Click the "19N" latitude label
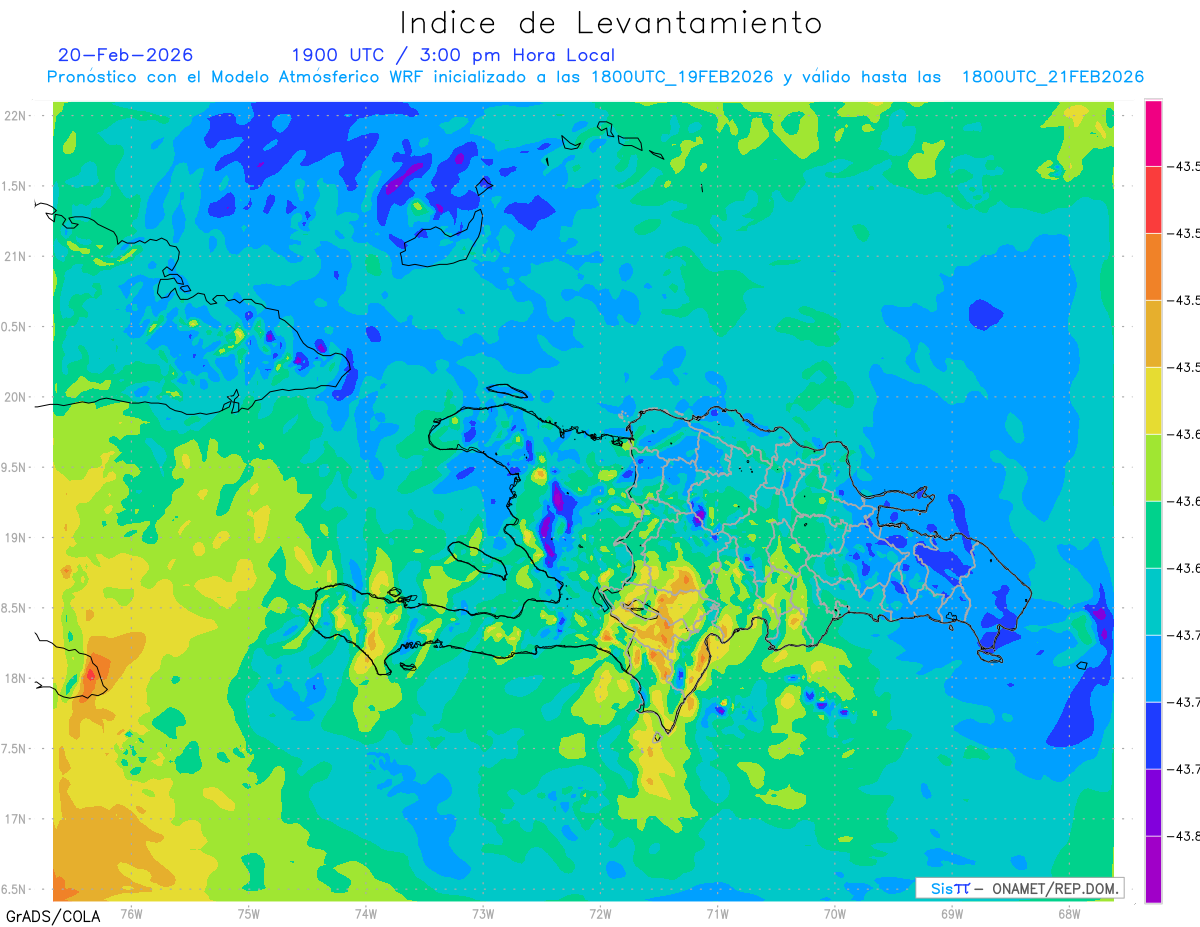This screenshot has width=1200, height=927. [16, 538]
